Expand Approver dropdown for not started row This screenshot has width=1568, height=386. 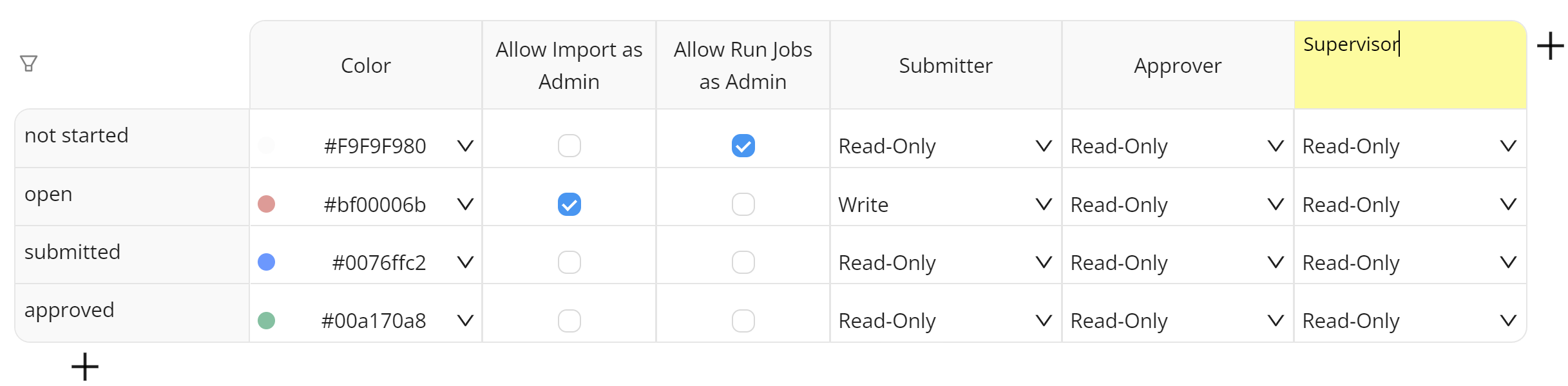(x=1276, y=146)
